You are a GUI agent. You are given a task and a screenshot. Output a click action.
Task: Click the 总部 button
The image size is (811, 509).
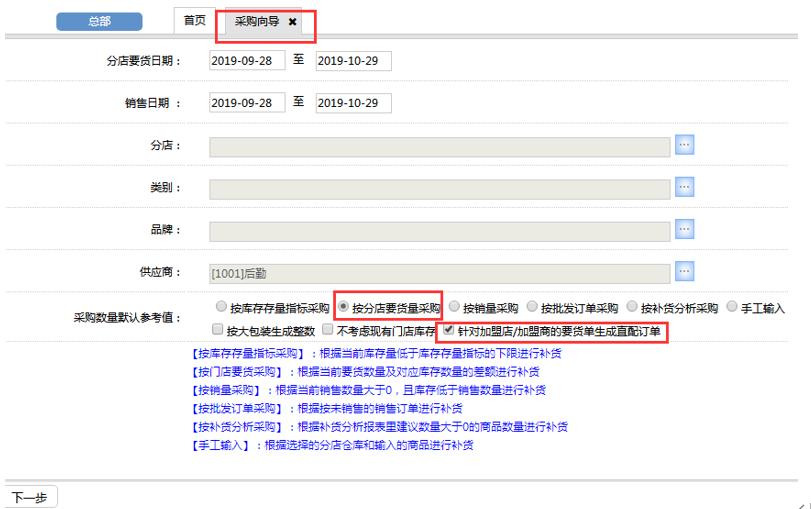click(99, 22)
